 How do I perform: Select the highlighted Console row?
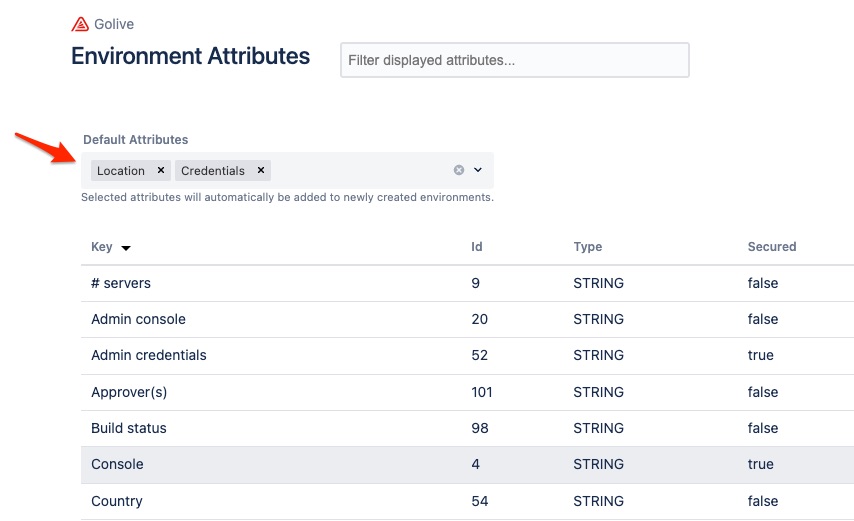point(117,464)
